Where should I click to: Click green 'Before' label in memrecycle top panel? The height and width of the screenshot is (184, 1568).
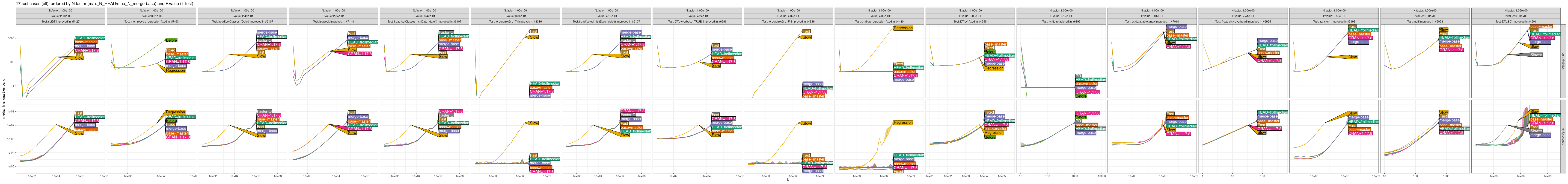click(x=171, y=40)
